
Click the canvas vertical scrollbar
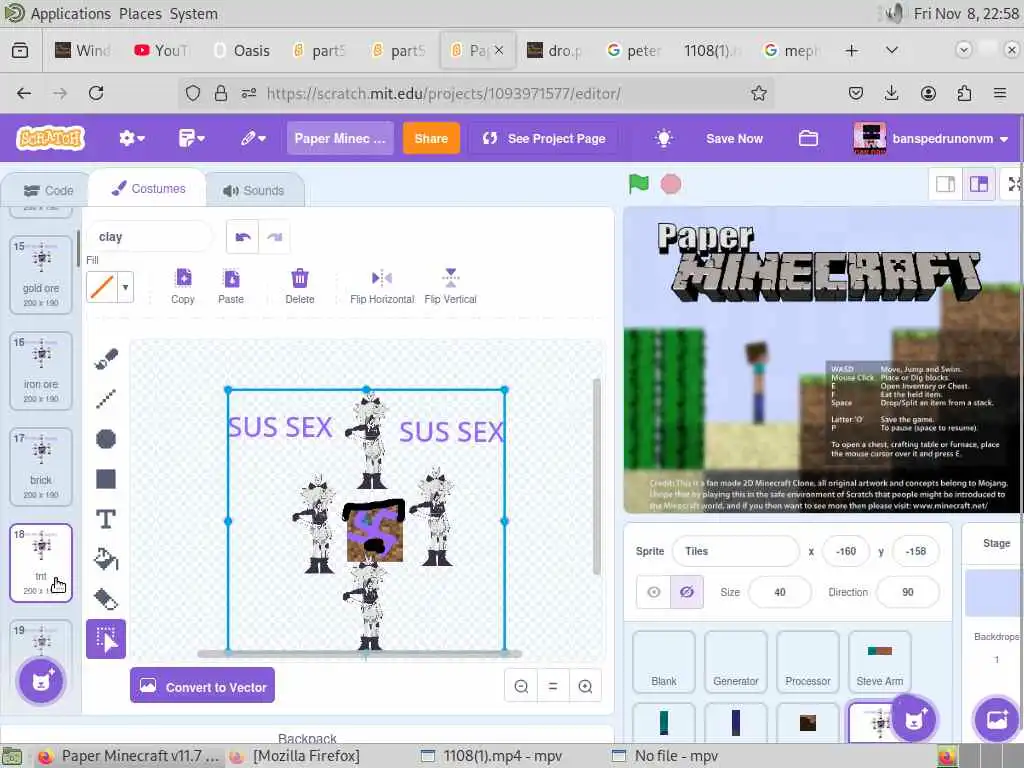tap(596, 477)
